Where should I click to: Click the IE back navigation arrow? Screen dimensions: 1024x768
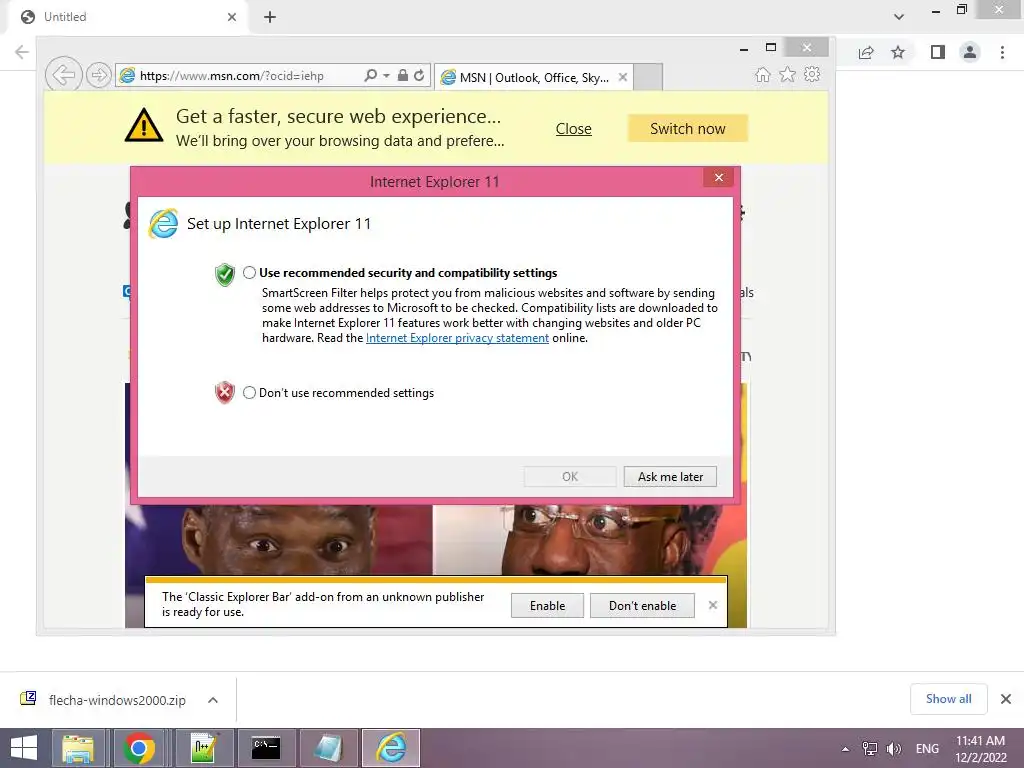click(63, 75)
